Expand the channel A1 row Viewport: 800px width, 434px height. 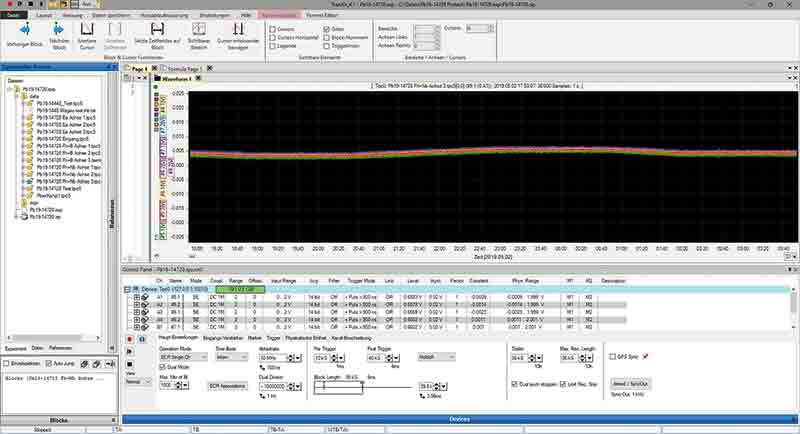[137, 297]
